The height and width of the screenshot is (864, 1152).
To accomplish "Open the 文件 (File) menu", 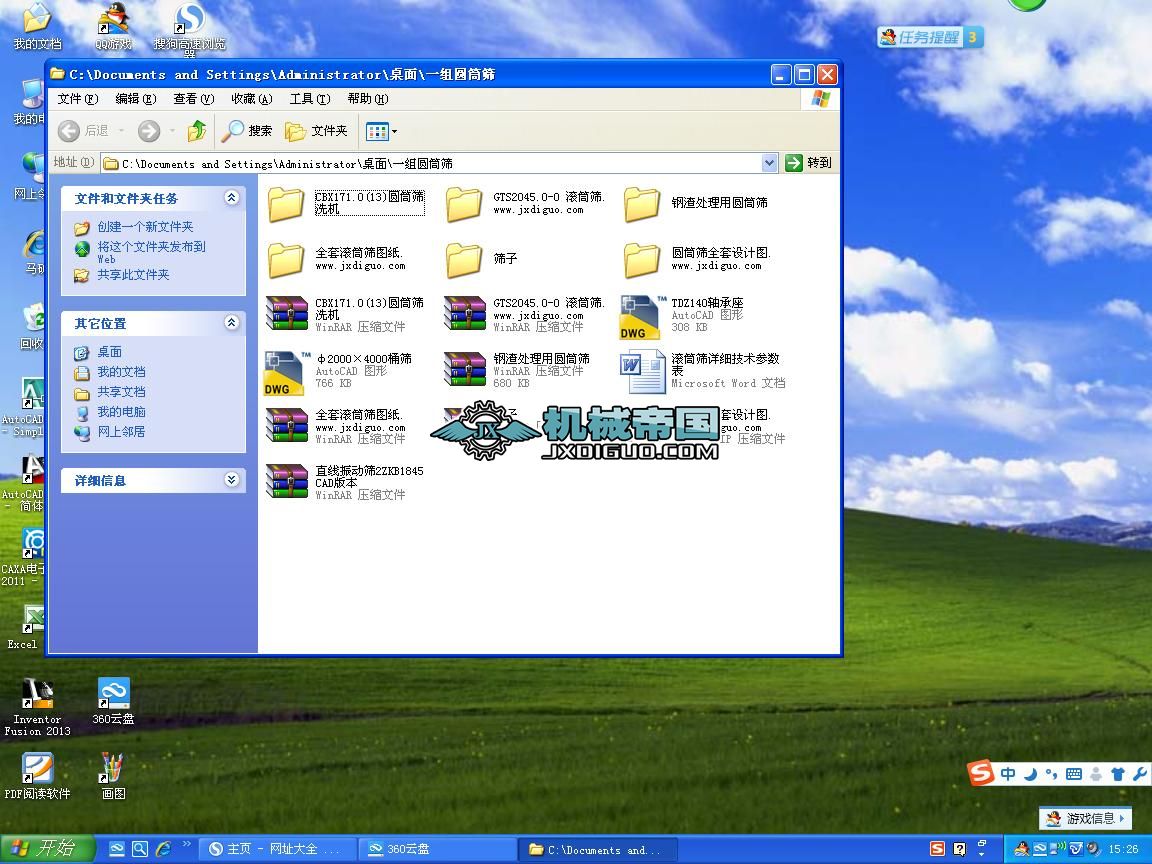I will point(77,99).
